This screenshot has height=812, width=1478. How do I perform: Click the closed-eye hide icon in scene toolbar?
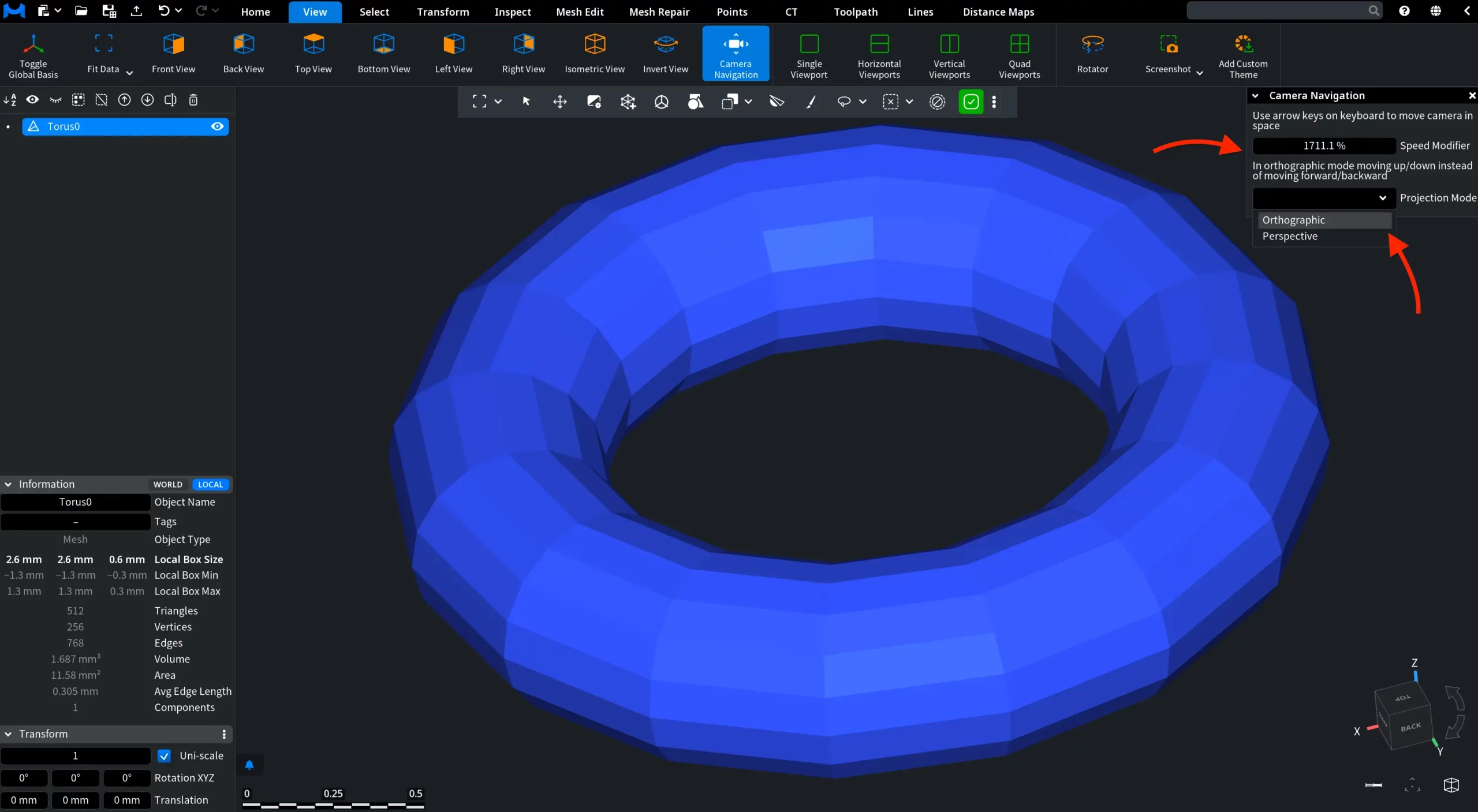point(55,100)
